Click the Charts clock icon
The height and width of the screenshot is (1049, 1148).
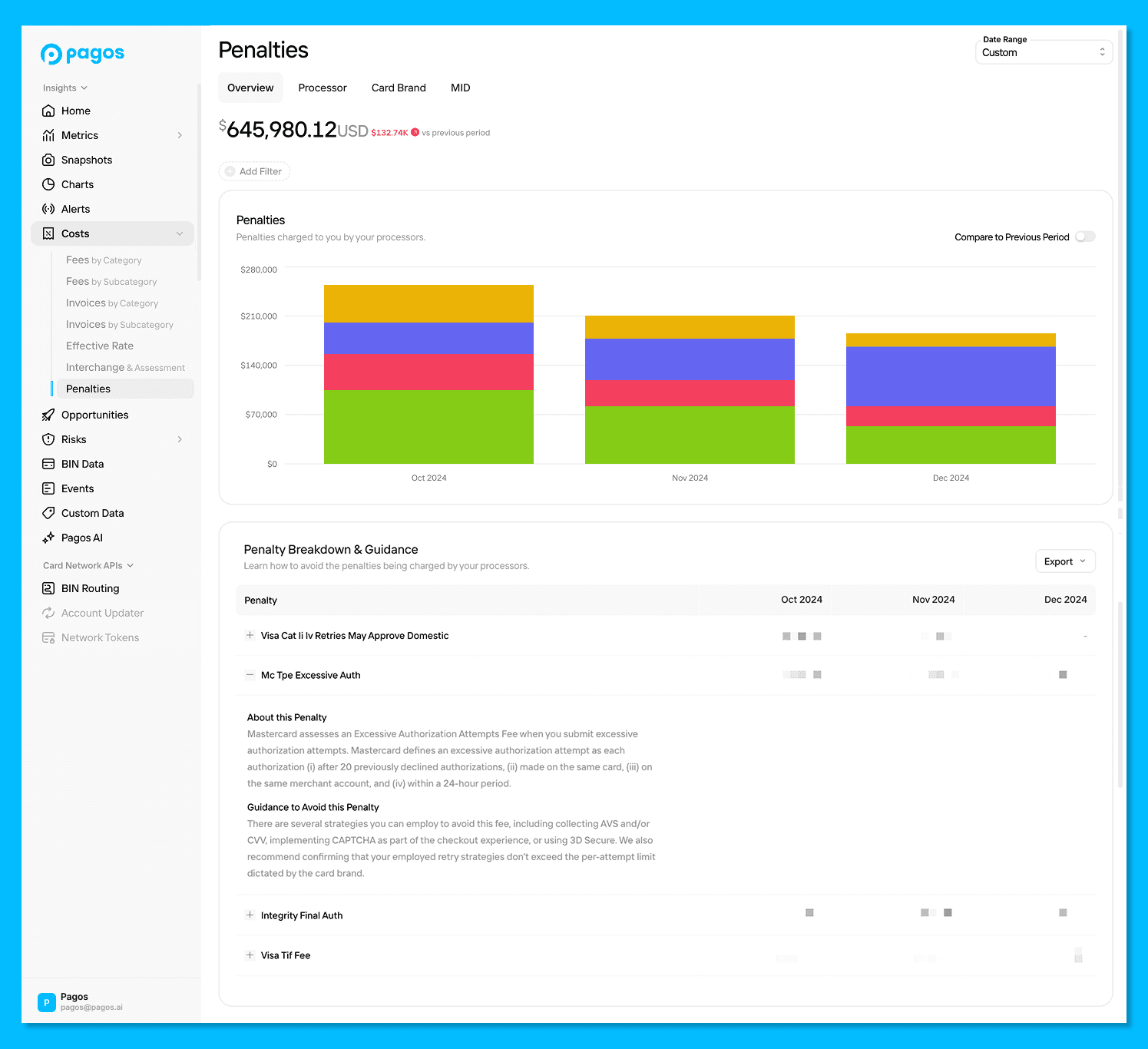pyautogui.click(x=48, y=184)
